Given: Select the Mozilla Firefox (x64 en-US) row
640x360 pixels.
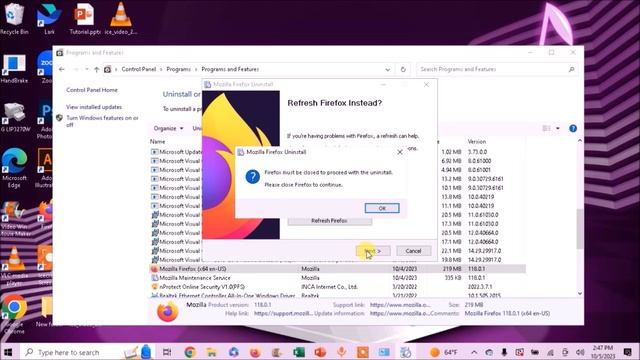Looking at the screenshot, I should coord(338,269).
